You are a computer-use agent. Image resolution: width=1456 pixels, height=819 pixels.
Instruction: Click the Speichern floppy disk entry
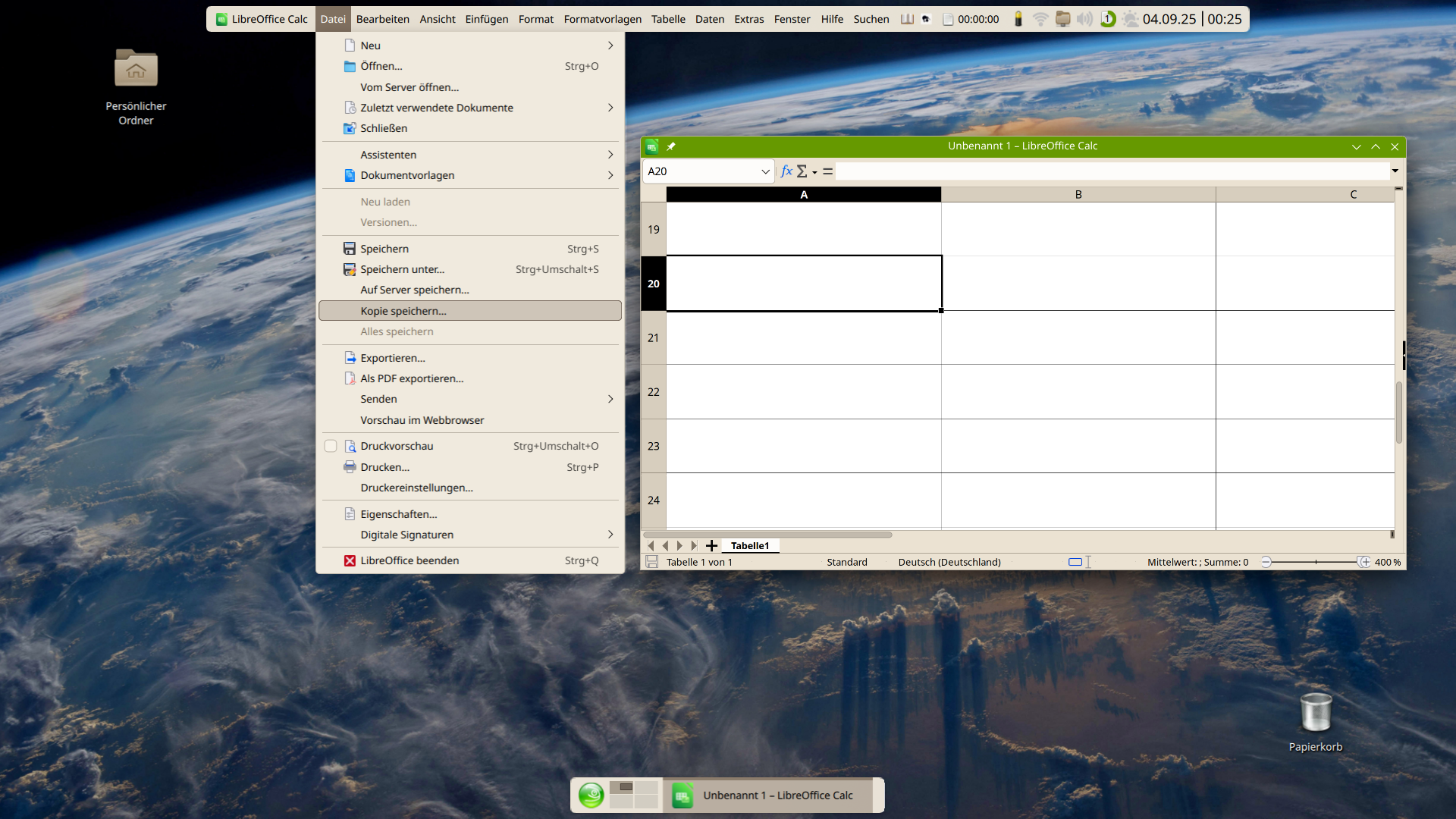click(x=384, y=249)
